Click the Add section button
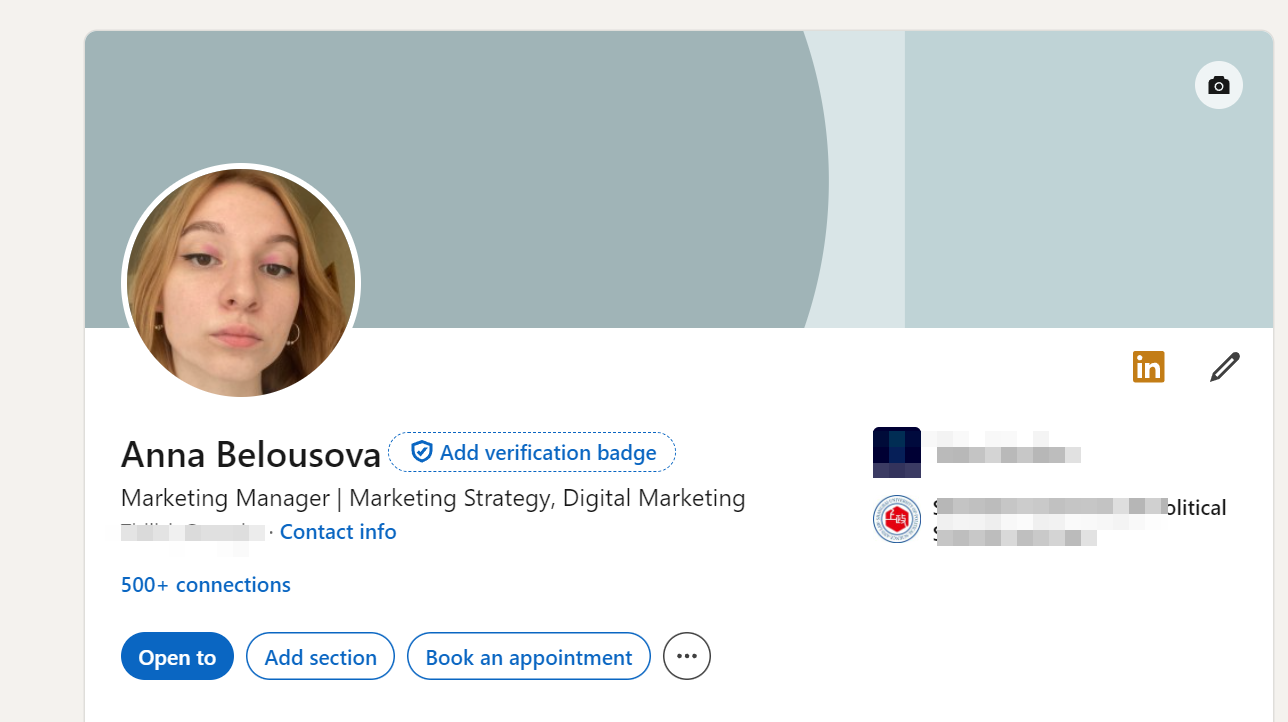 (x=320, y=657)
